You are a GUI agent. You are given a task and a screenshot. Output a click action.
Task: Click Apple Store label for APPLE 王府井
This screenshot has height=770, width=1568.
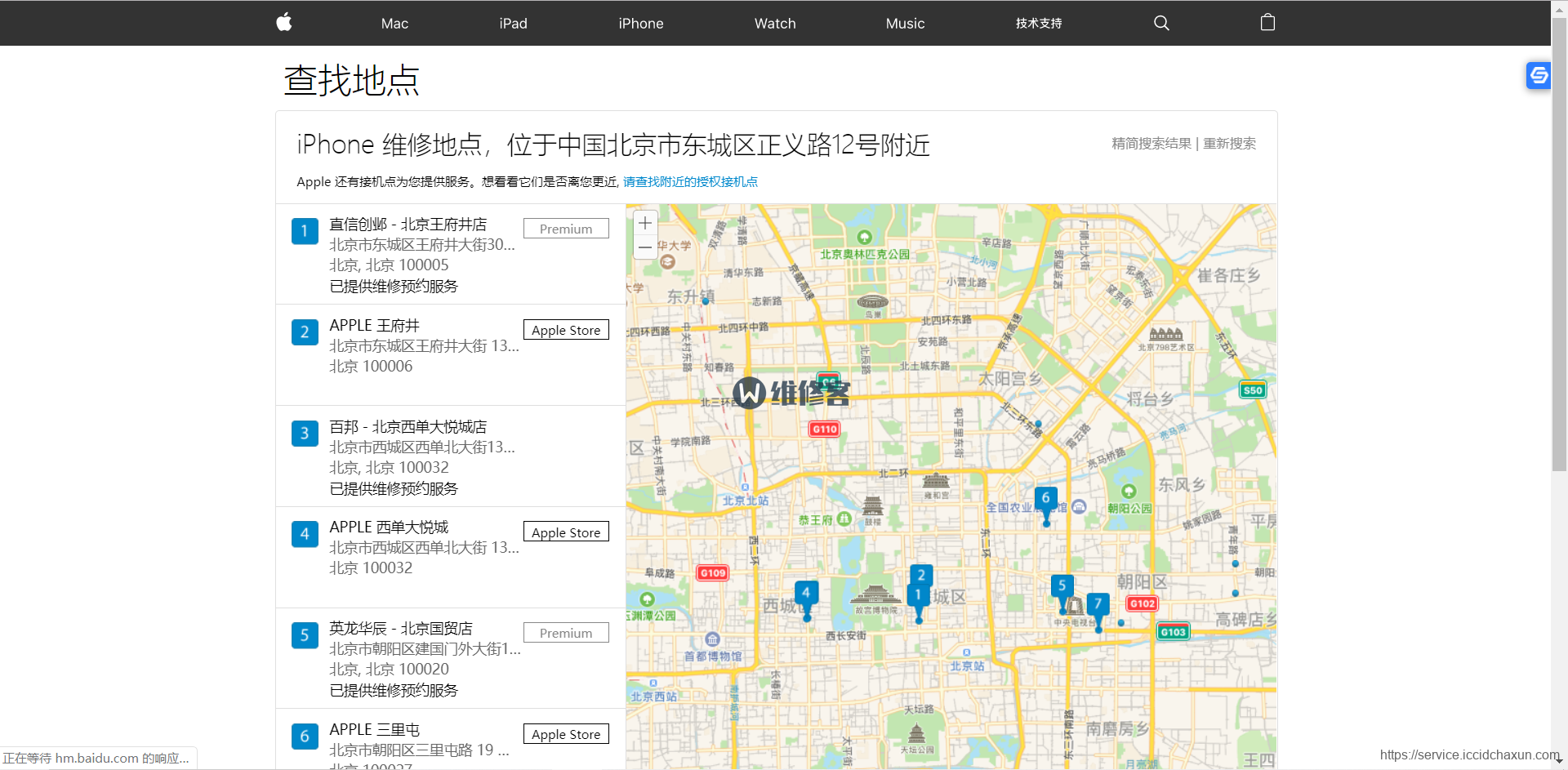point(566,330)
